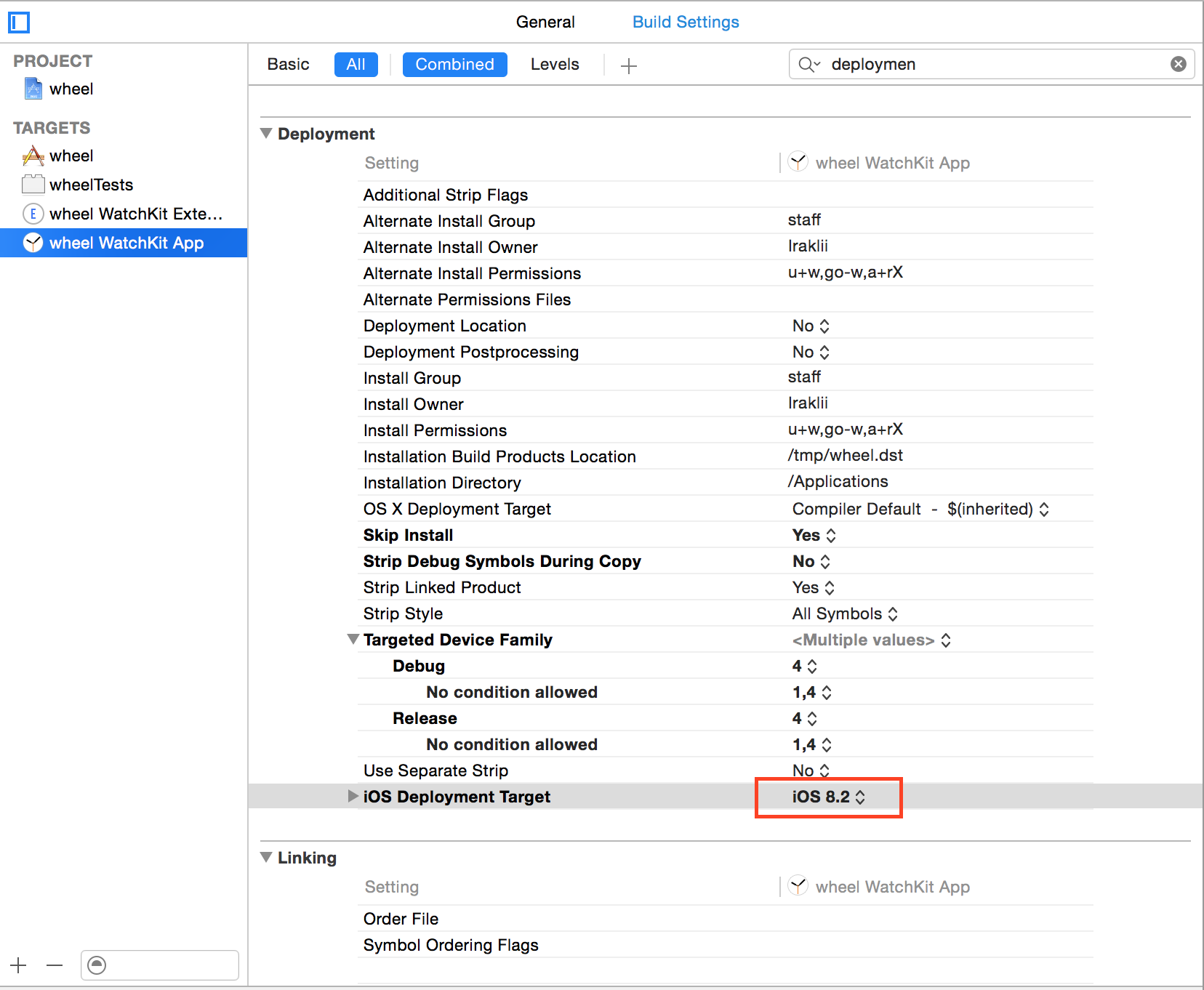Show All build settings
Image resolution: width=1204 pixels, height=990 pixels.
tap(356, 64)
